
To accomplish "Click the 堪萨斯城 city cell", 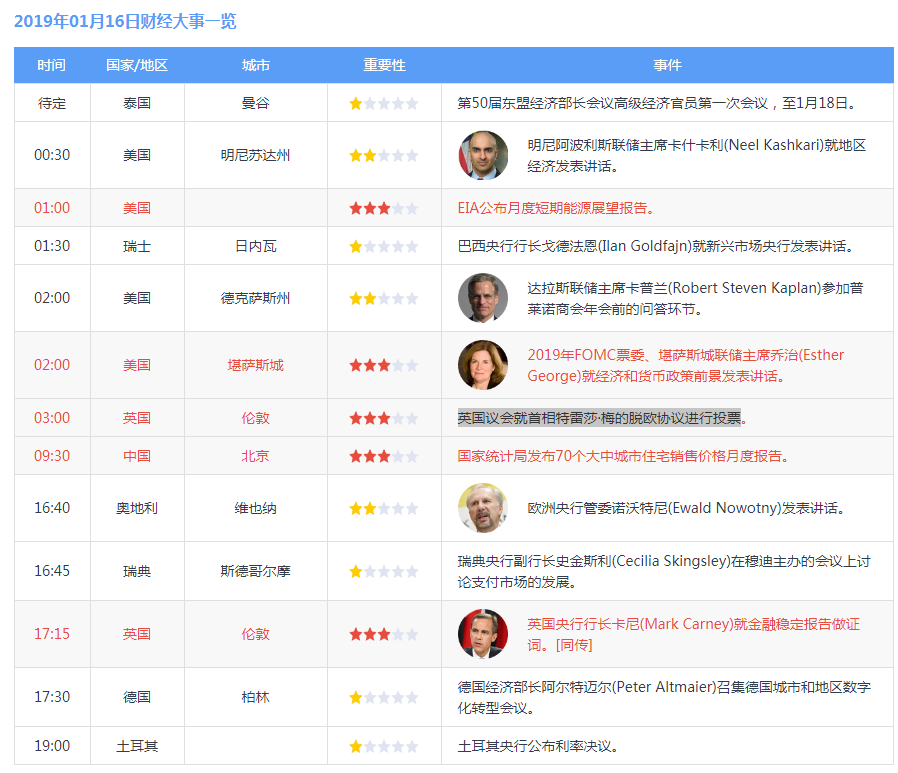I will (x=255, y=365).
